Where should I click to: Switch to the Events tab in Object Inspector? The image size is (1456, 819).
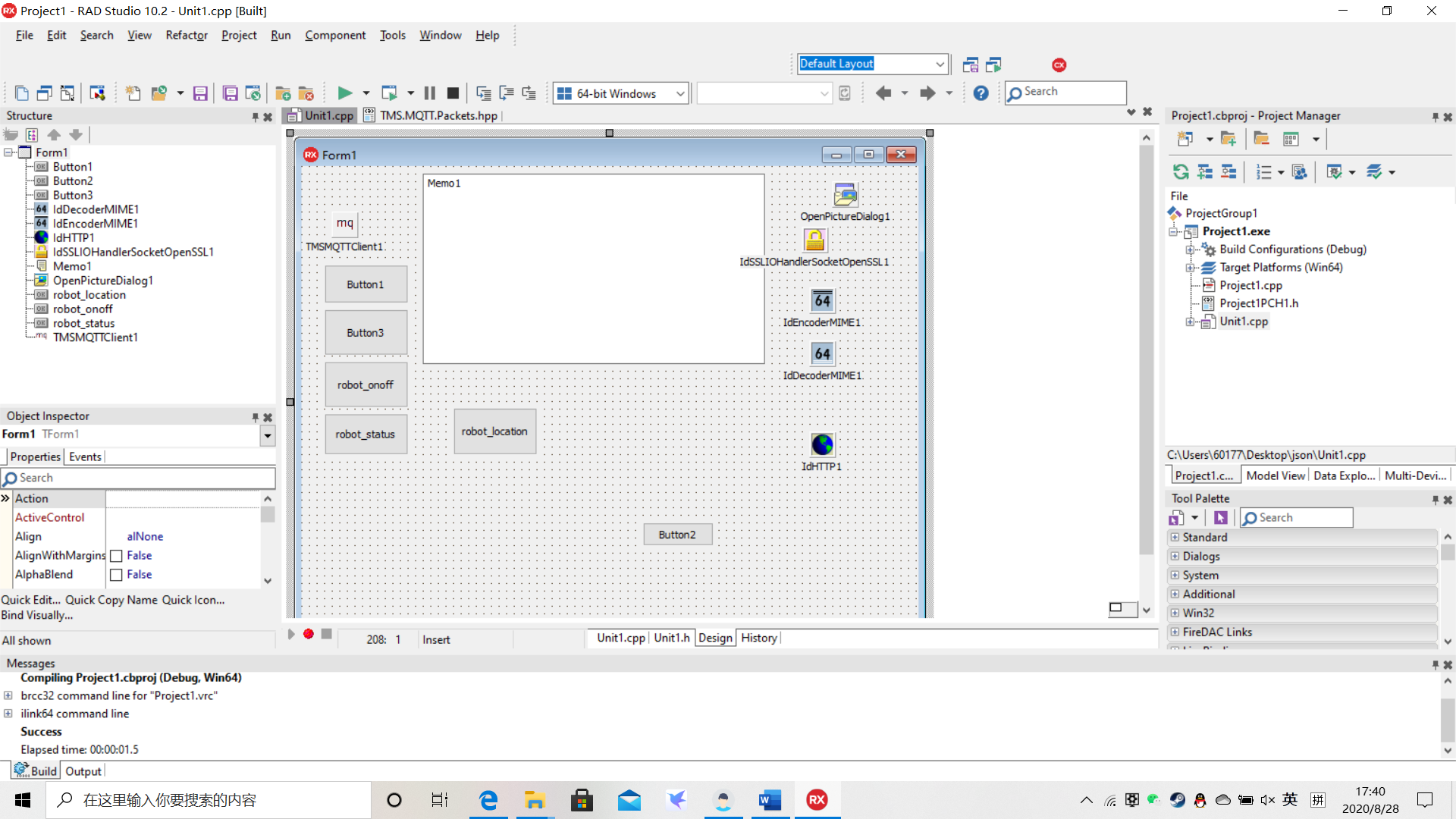[85, 457]
